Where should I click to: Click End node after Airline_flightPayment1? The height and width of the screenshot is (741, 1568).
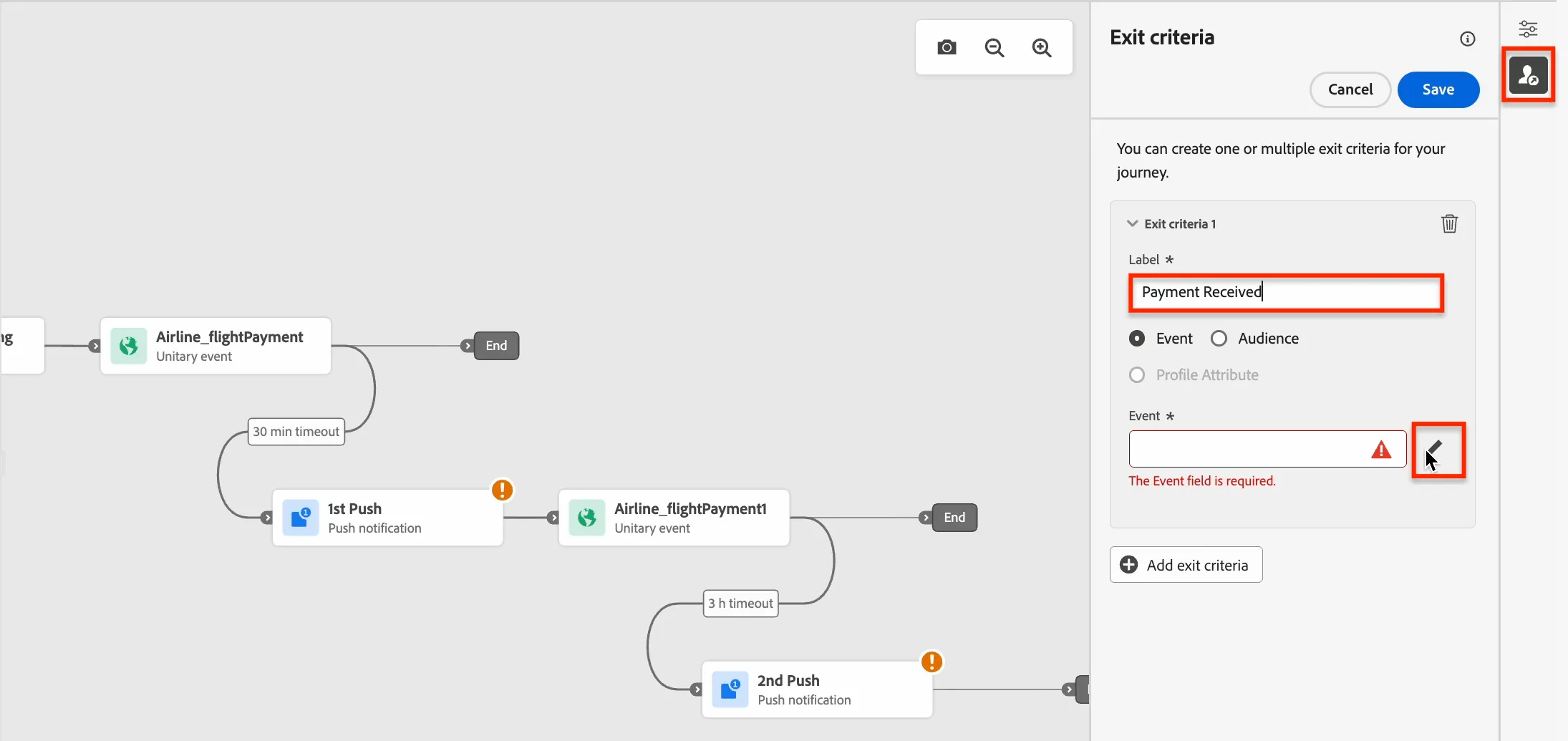pos(954,518)
